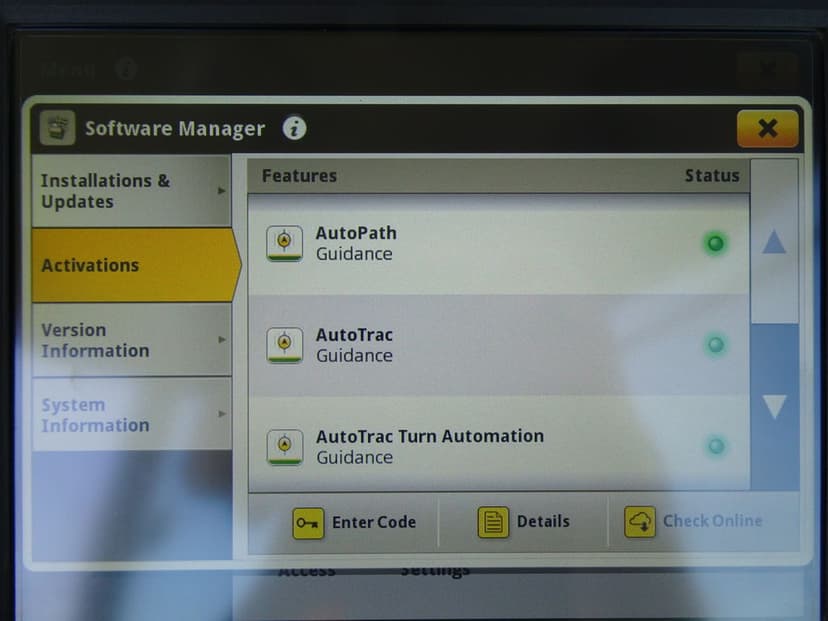
Task: Open System Information tab
Action: click(x=131, y=415)
